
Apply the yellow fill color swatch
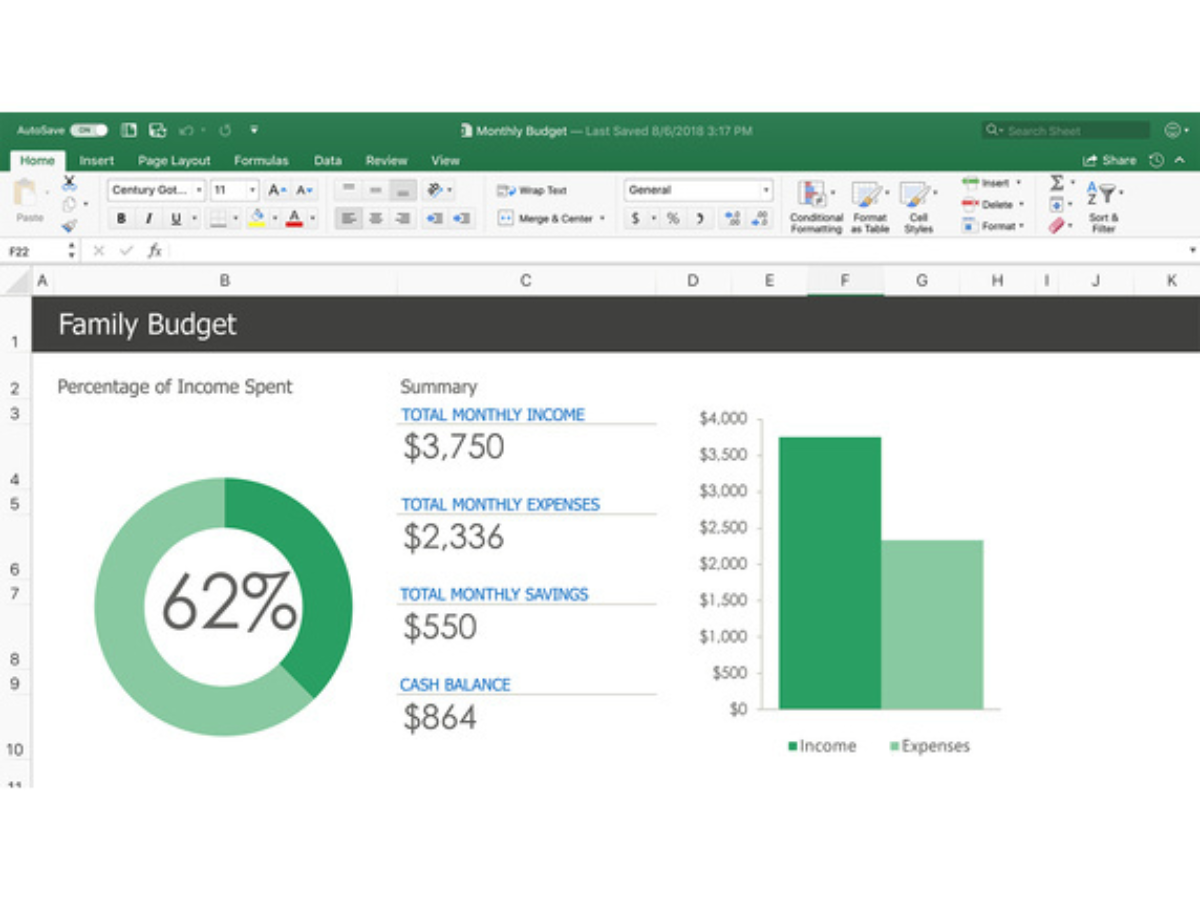click(257, 218)
